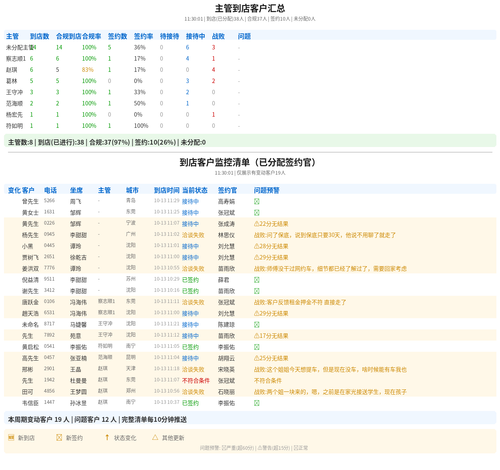Click the warning triangle in the 6531 phone row
Image resolution: width=500 pixels, height=470 pixels.
[x=256, y=314]
